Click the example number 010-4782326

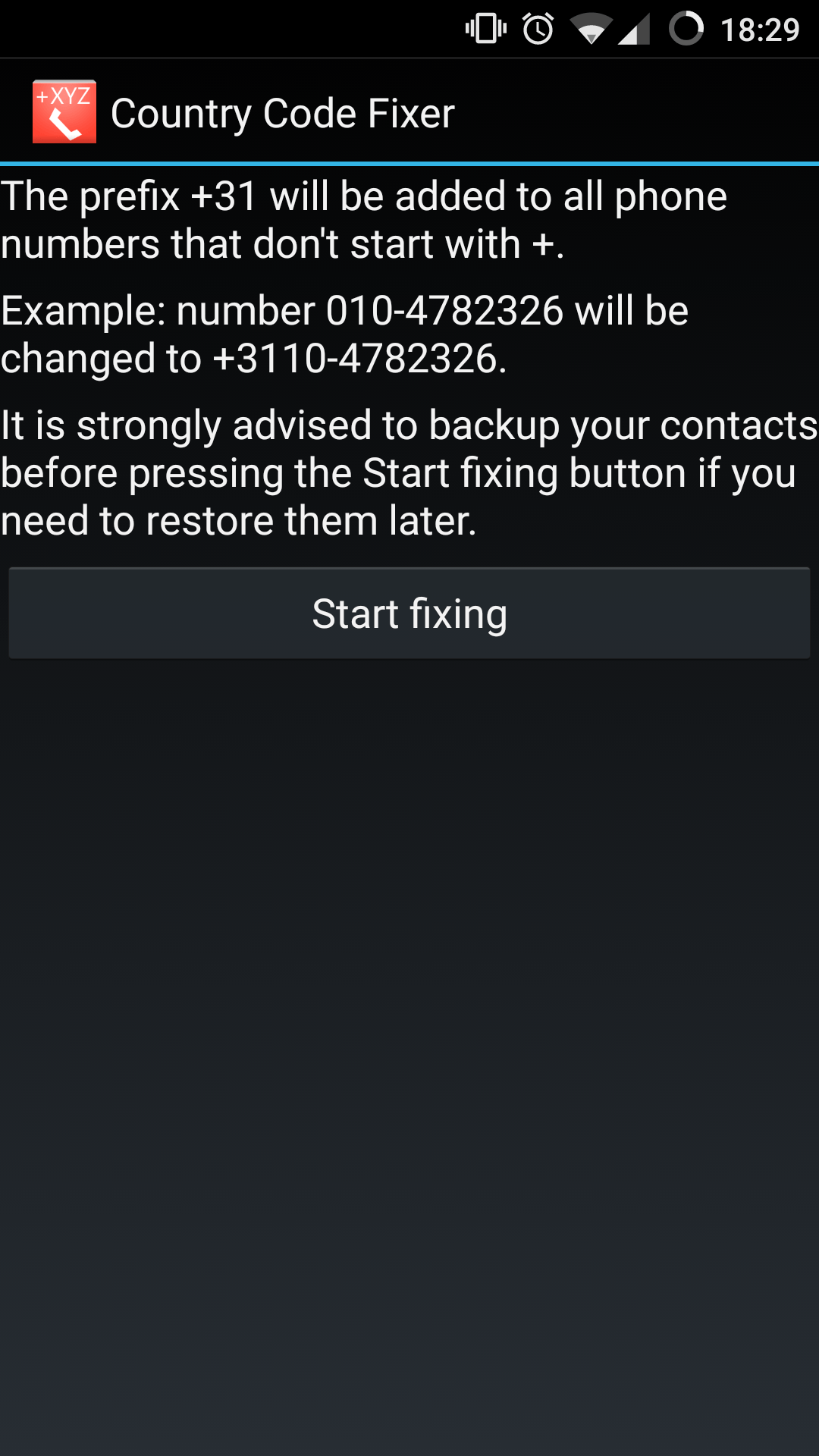[x=444, y=311]
